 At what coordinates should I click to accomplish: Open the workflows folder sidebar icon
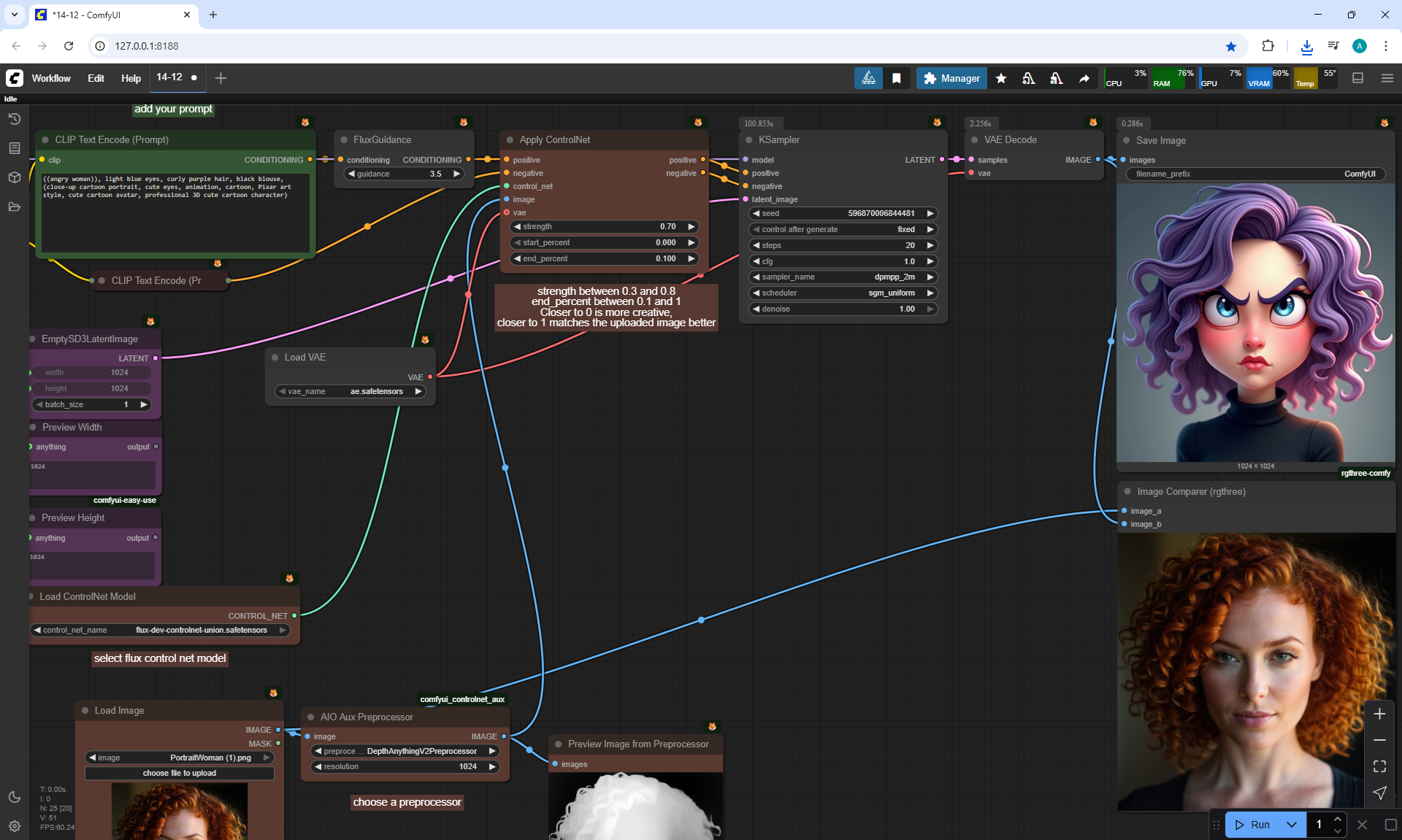[x=14, y=207]
